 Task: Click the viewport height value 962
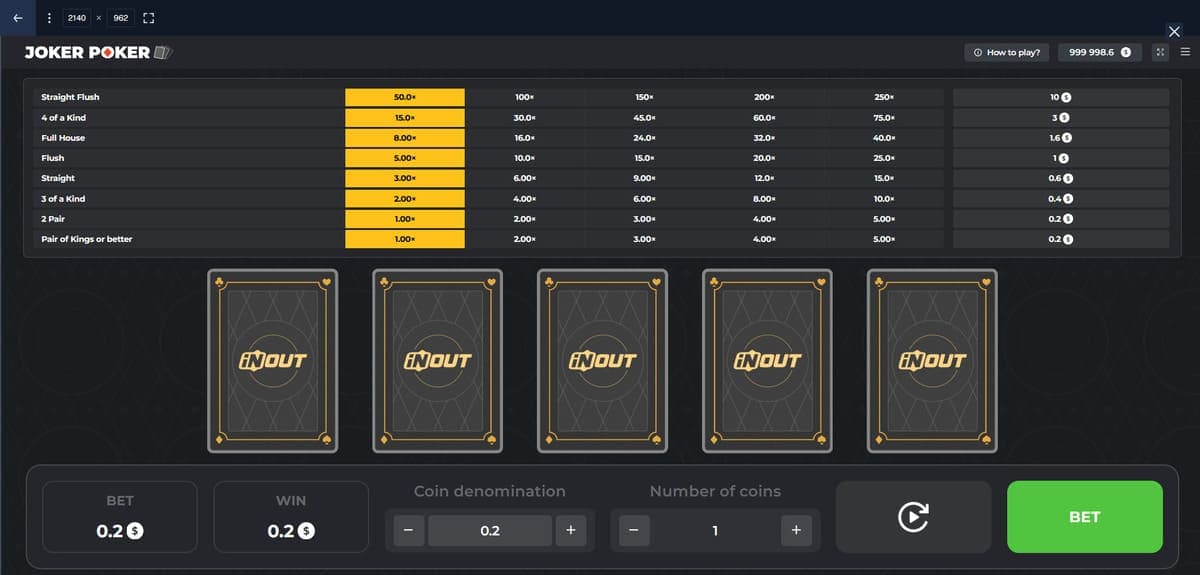[120, 18]
